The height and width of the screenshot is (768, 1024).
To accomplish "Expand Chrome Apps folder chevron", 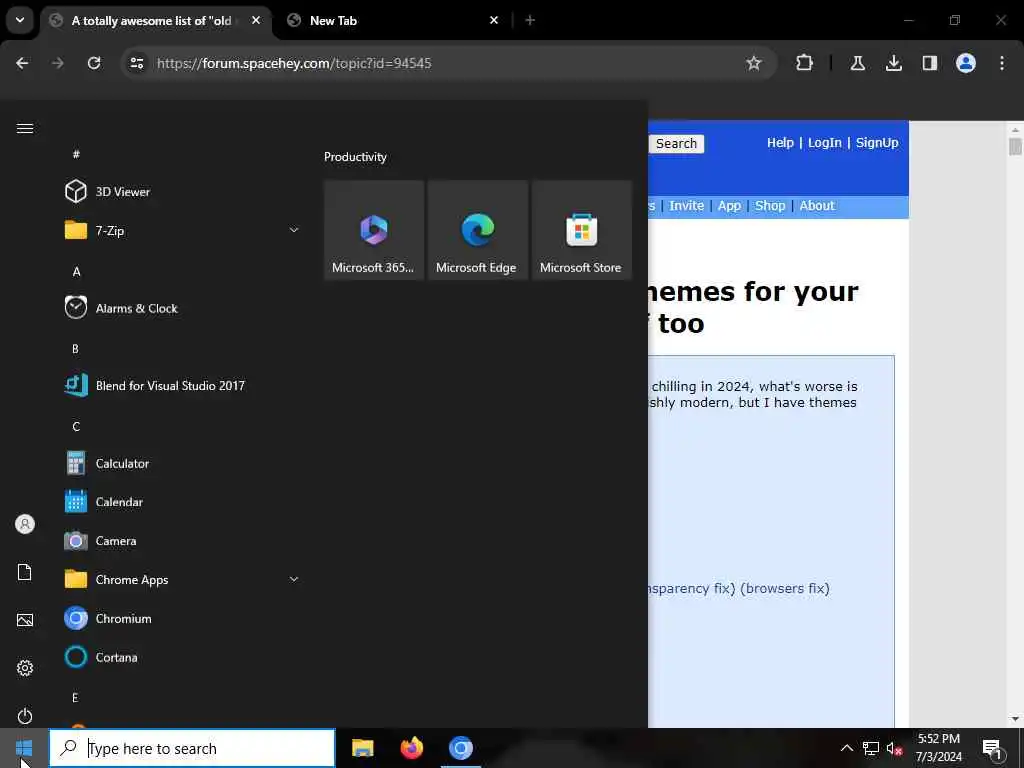I will point(294,579).
